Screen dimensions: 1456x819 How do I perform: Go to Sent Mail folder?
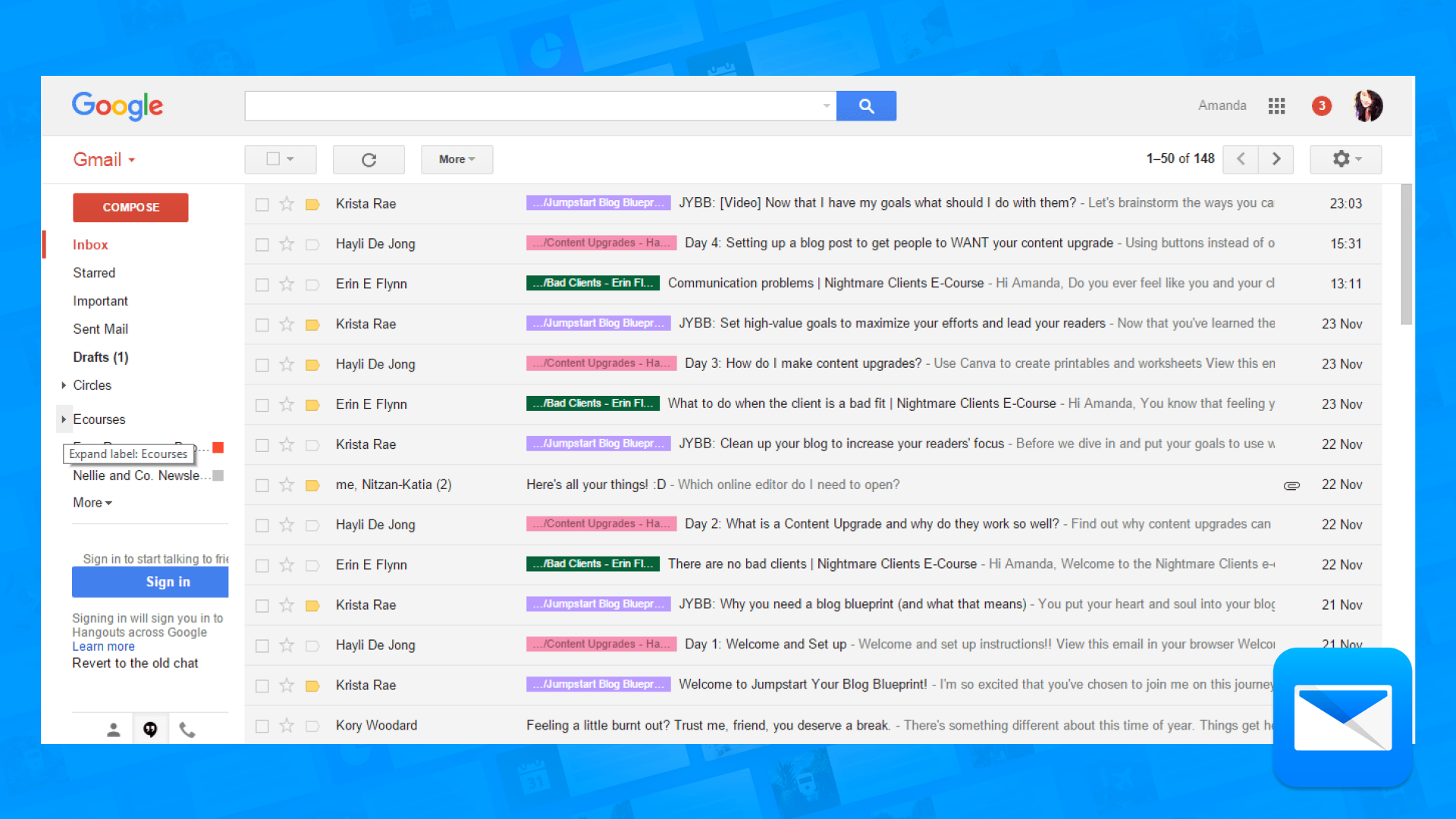tap(100, 329)
